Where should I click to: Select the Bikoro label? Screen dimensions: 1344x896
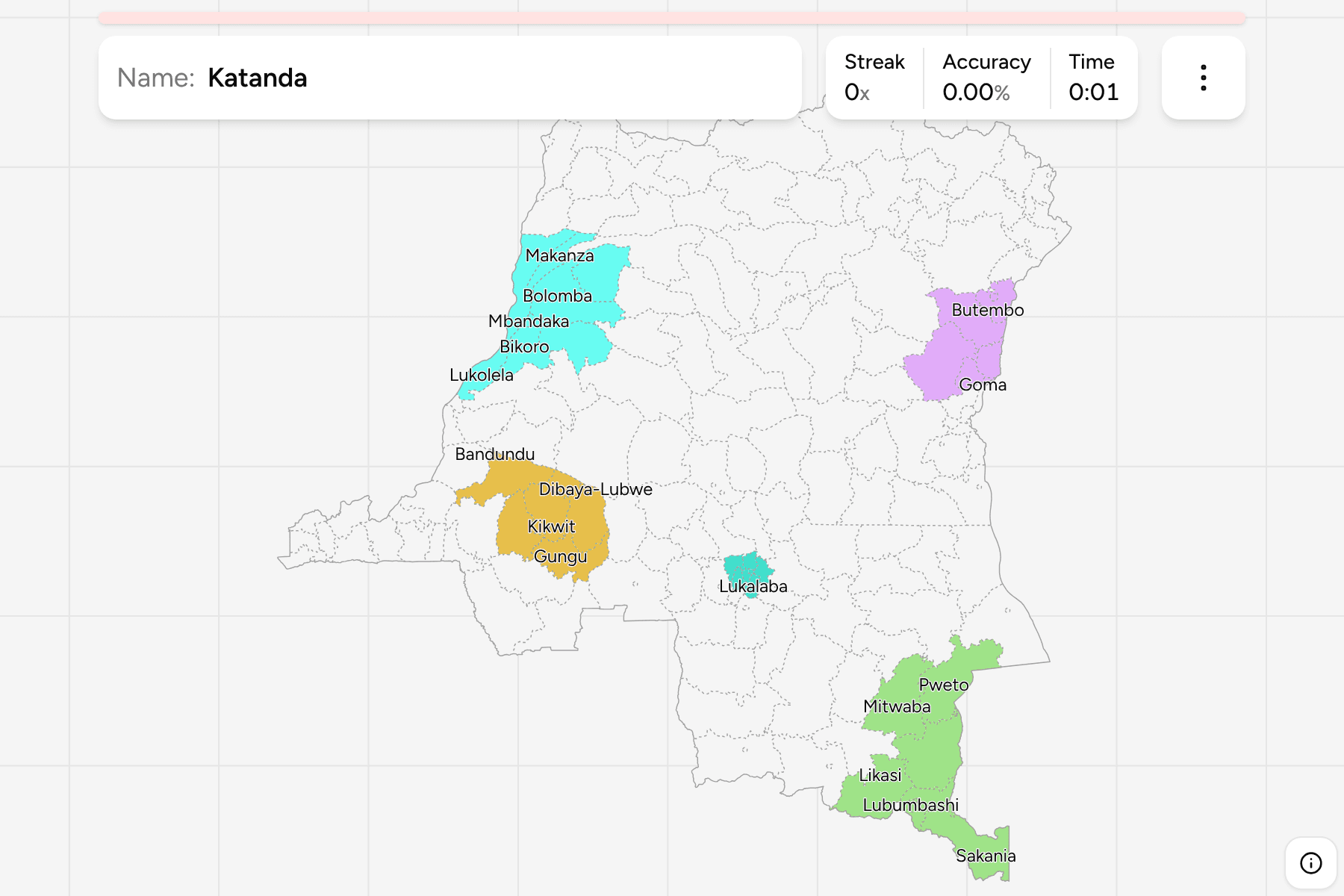pyautogui.click(x=524, y=346)
